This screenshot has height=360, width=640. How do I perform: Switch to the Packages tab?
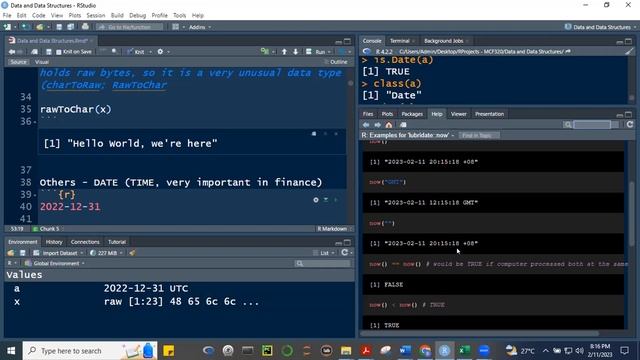click(x=412, y=114)
